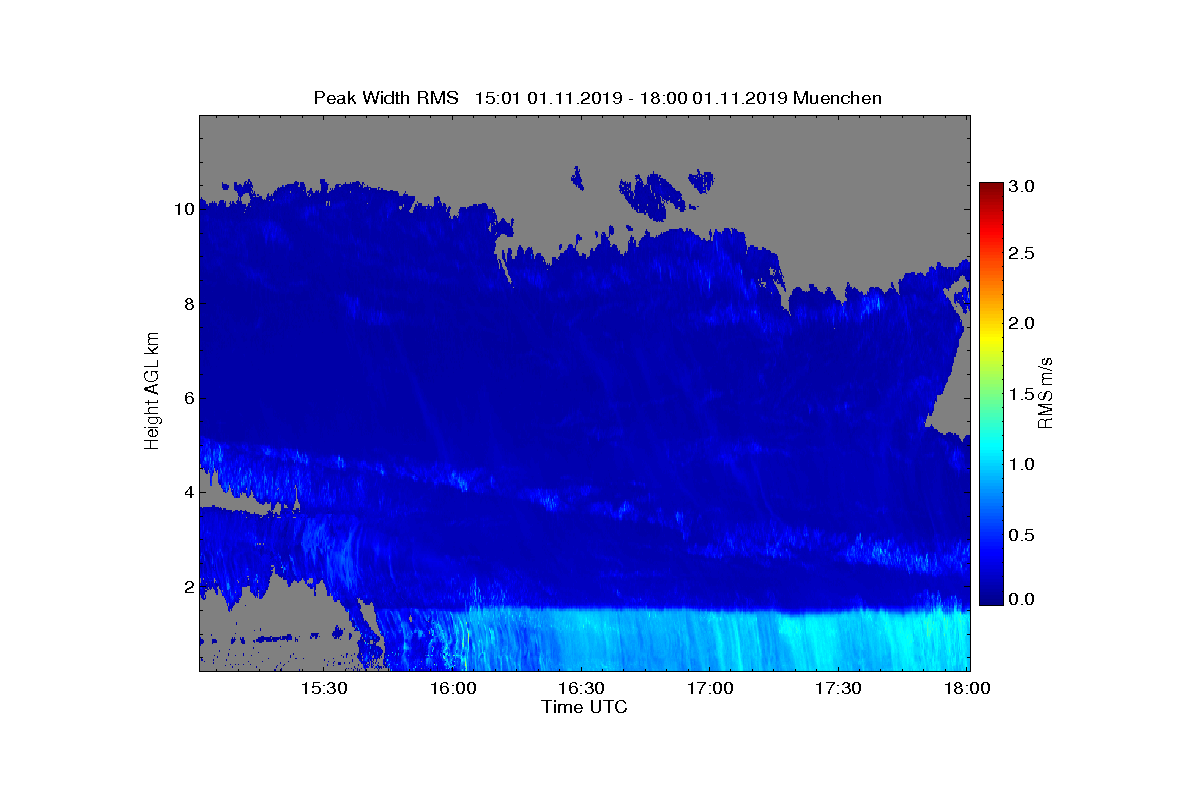This screenshot has width=1200, height=800.
Task: Click the height axis label '6'
Action: pyautogui.click(x=187, y=398)
